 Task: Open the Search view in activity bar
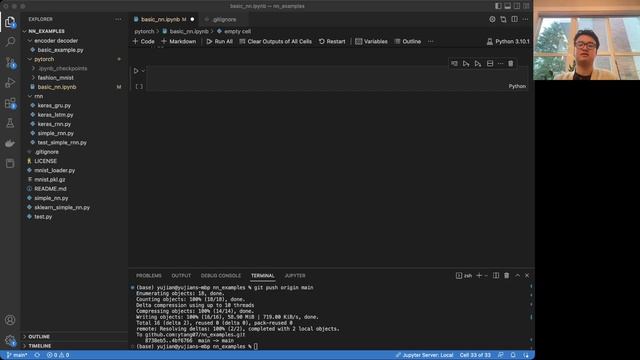10,42
